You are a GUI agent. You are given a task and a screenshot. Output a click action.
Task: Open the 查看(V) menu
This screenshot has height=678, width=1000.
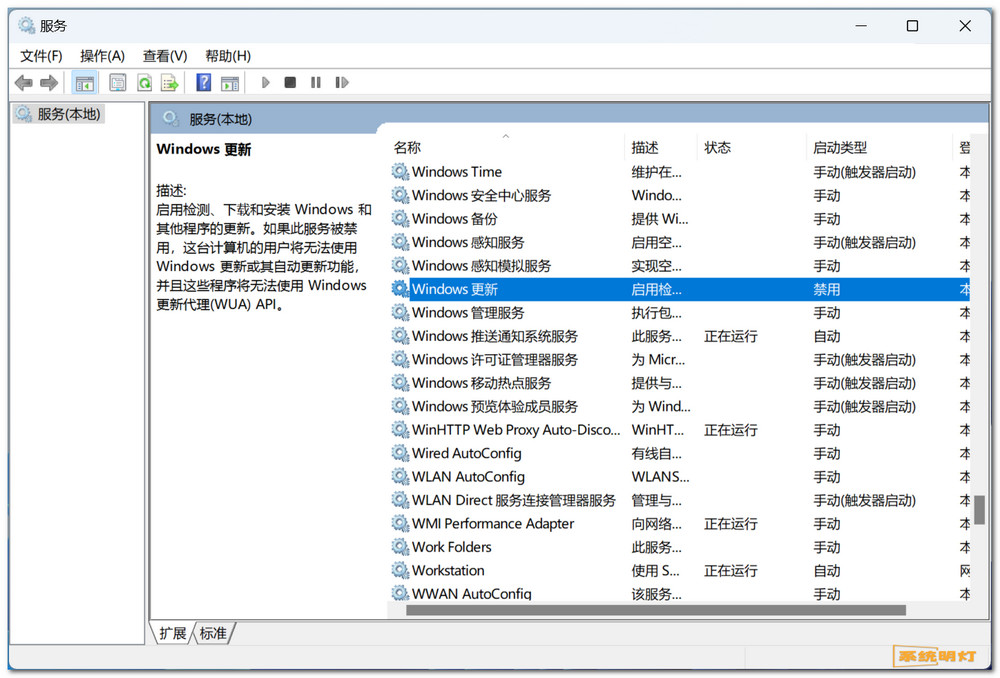tap(165, 55)
